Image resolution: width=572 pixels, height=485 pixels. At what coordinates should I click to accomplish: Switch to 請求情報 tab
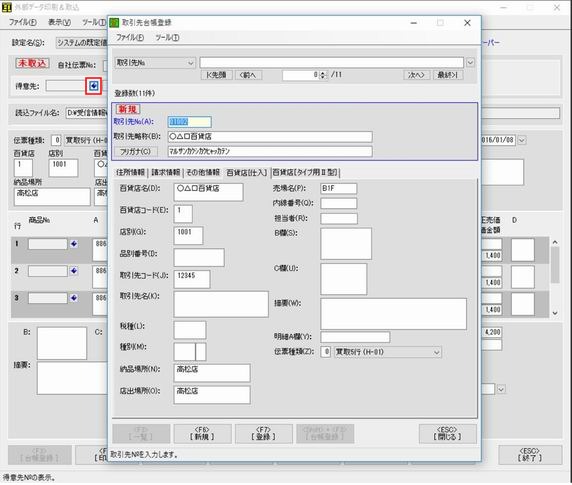[x=166, y=172]
